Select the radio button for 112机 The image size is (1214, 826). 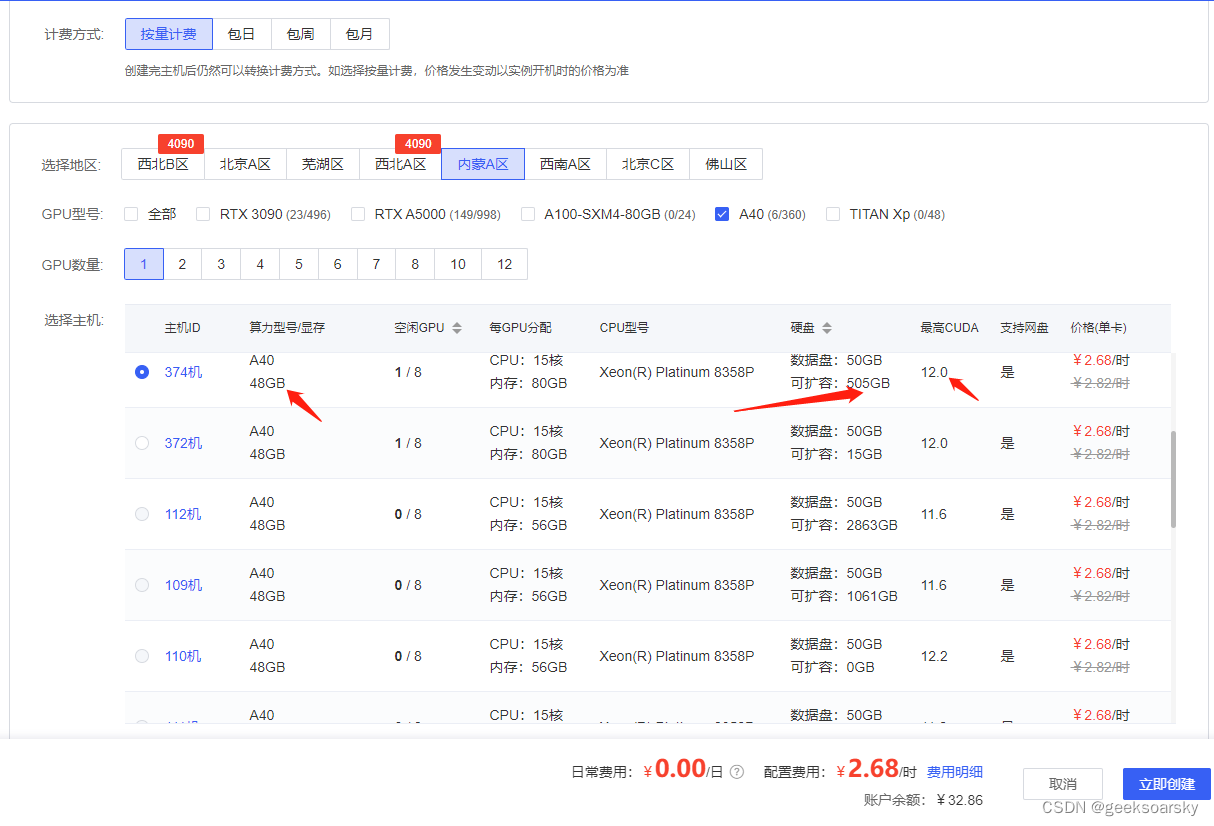click(142, 514)
